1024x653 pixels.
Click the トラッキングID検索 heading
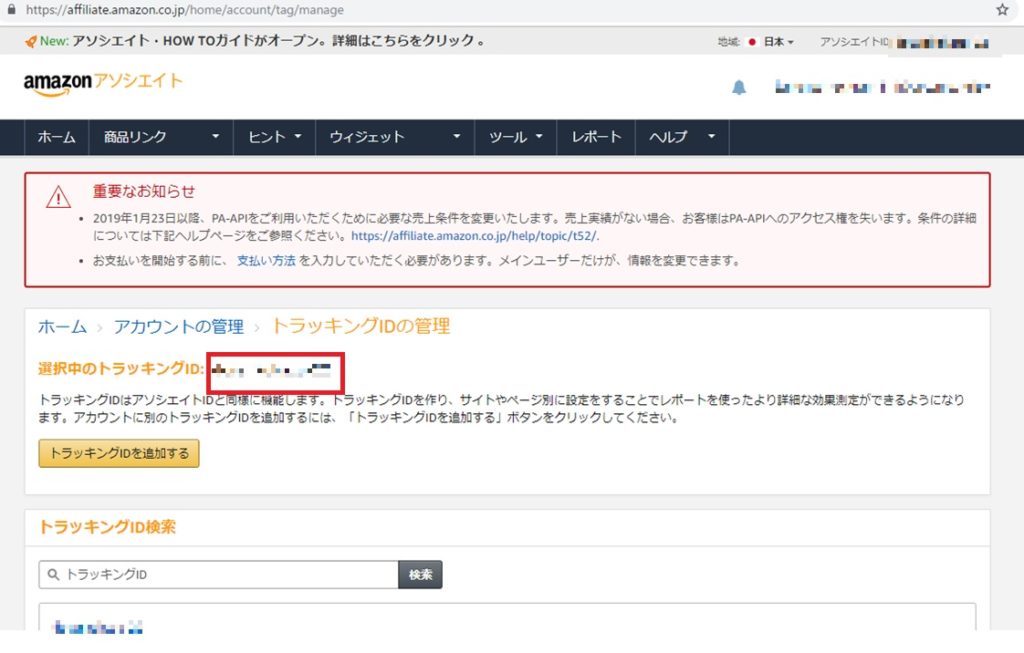(107, 527)
